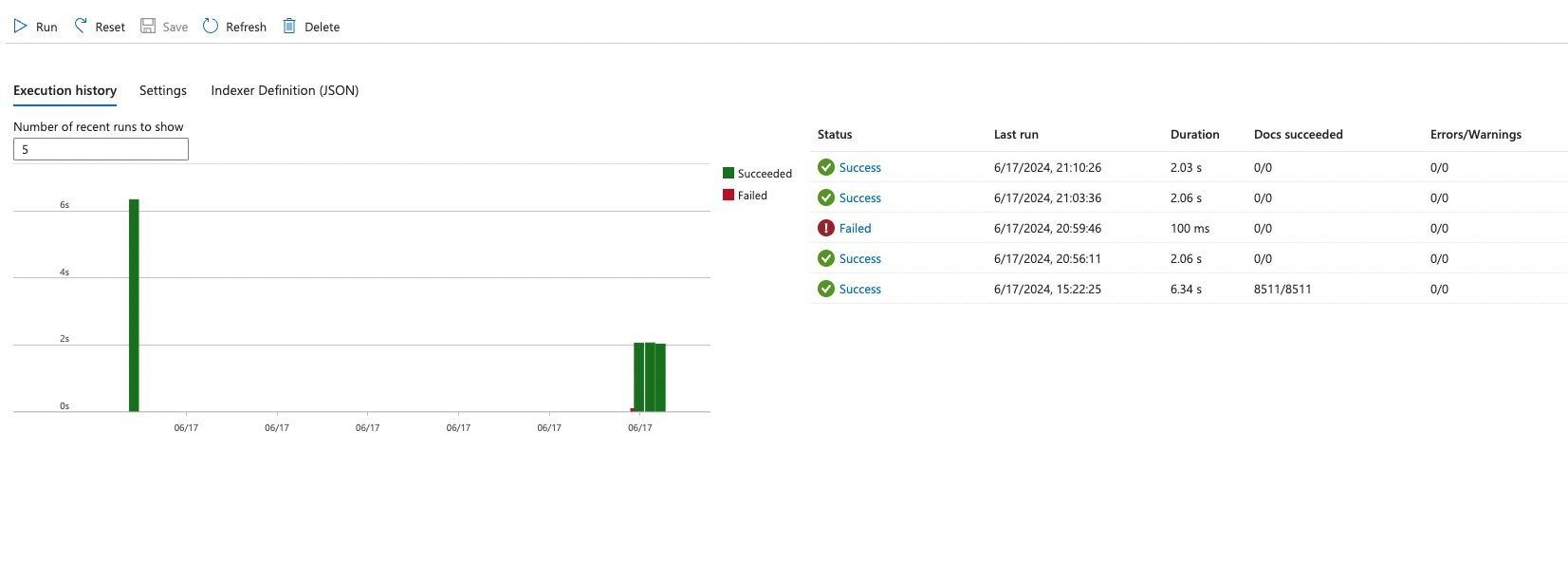The image size is (1568, 563).
Task: Select the Execution history tab
Action: pos(65,90)
